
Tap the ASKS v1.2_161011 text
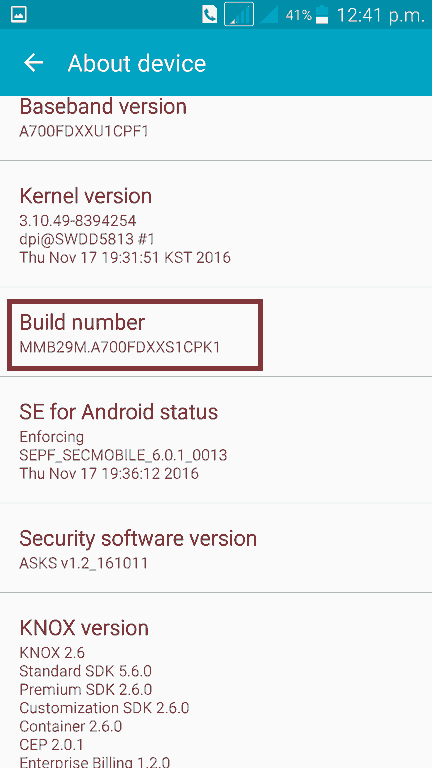83,563
